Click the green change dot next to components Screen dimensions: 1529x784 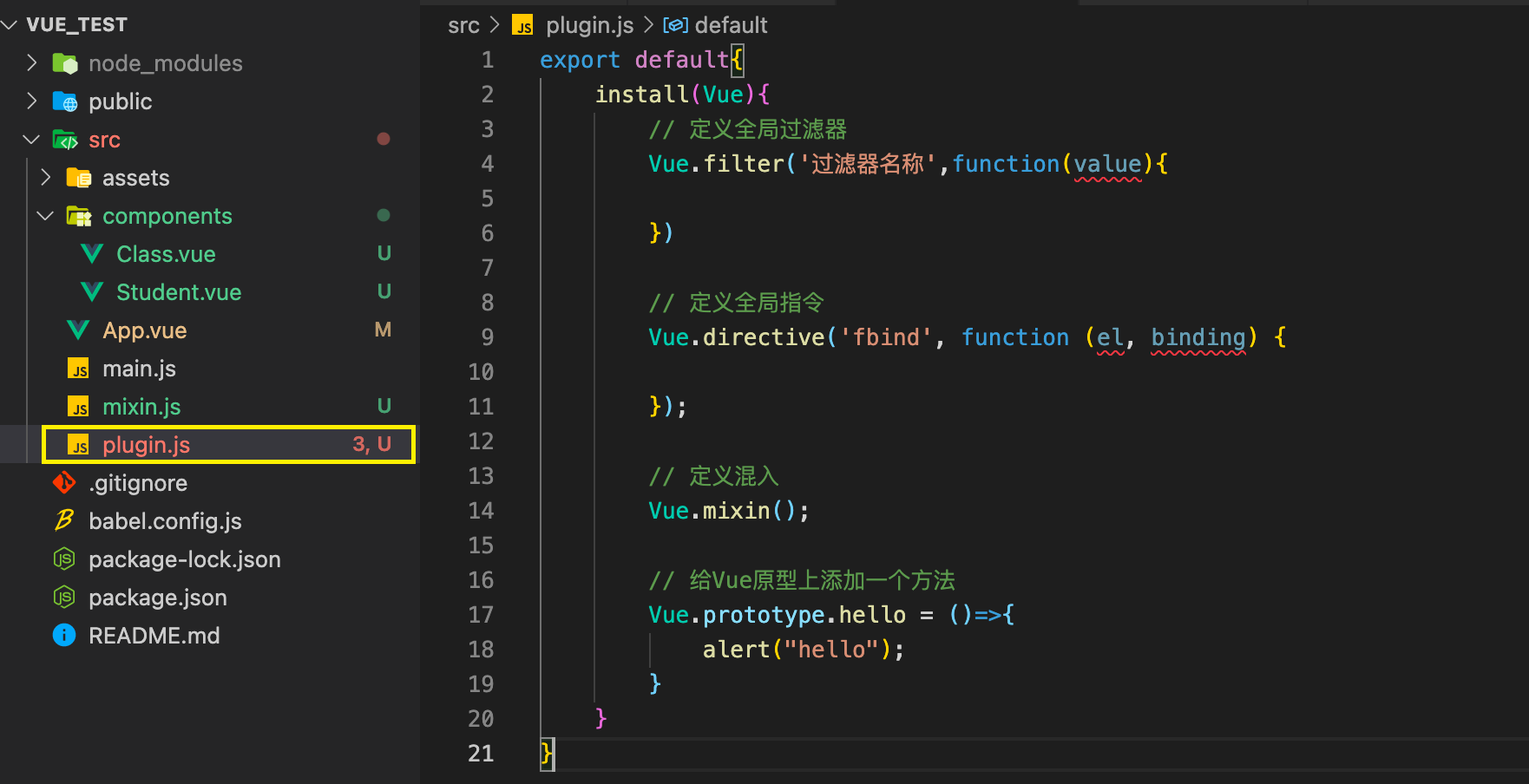[384, 215]
